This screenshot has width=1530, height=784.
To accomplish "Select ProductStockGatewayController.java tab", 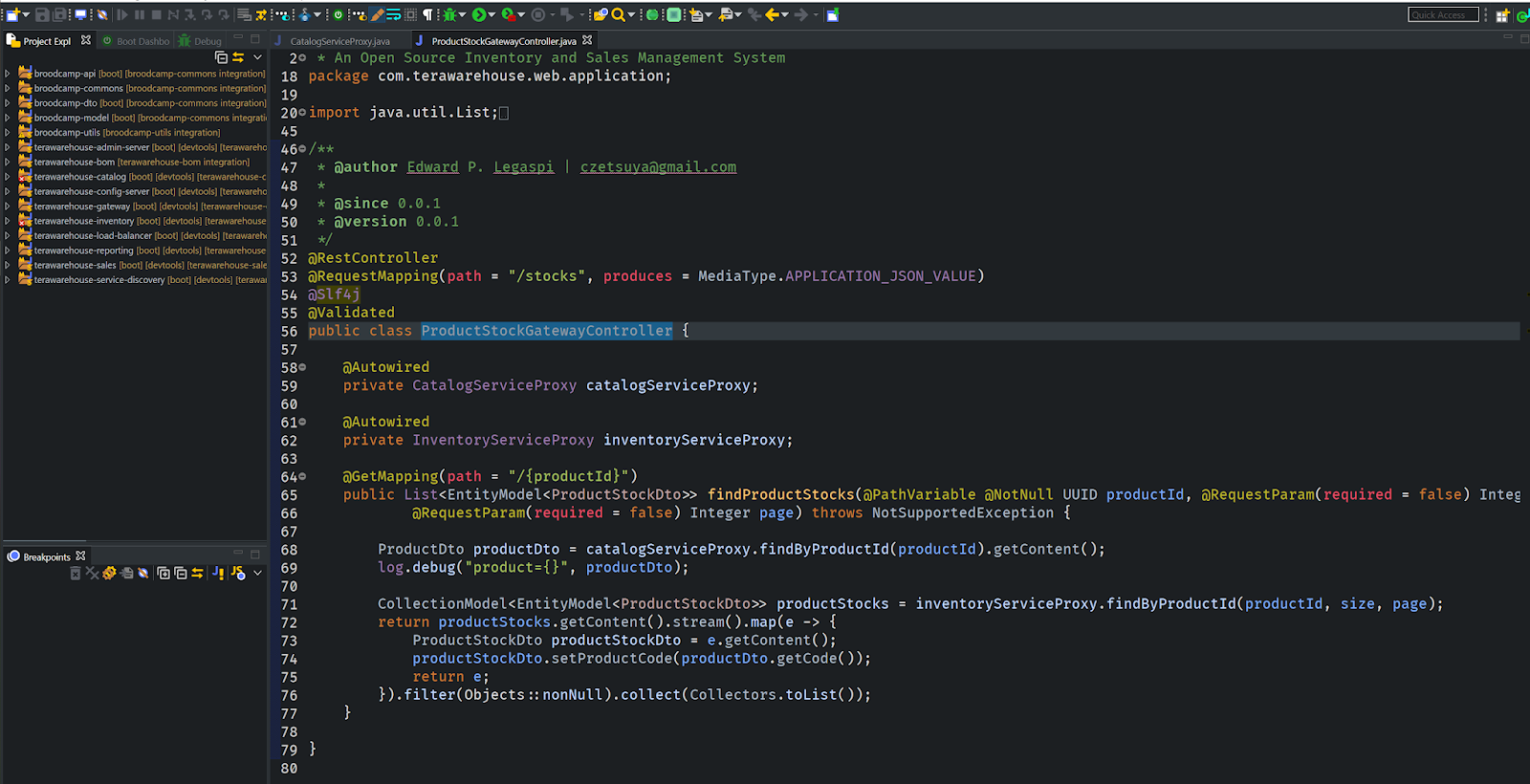I will 503,41.
